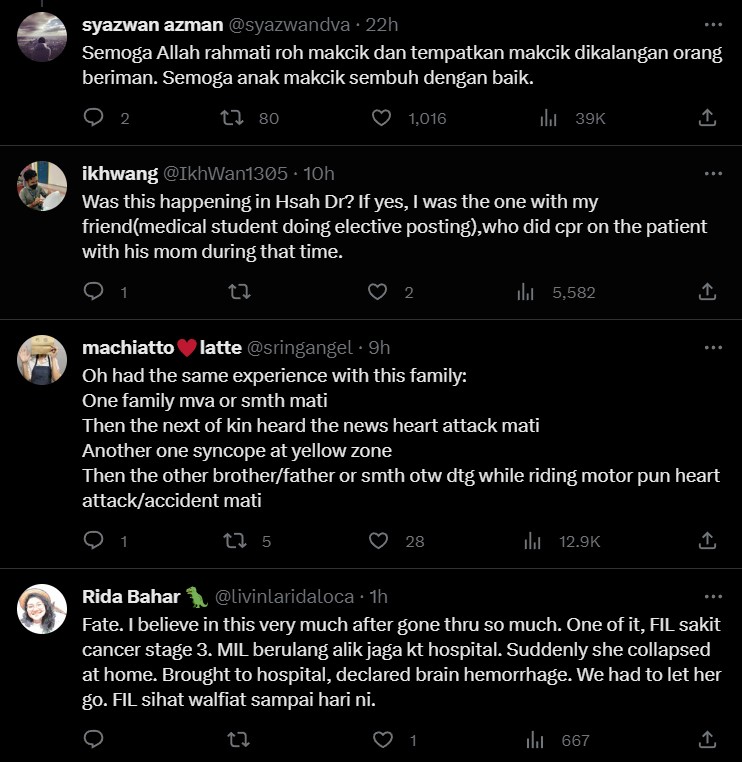Open more options on machiatto latte's tweet
Screen dimensions: 742x762
coord(712,348)
